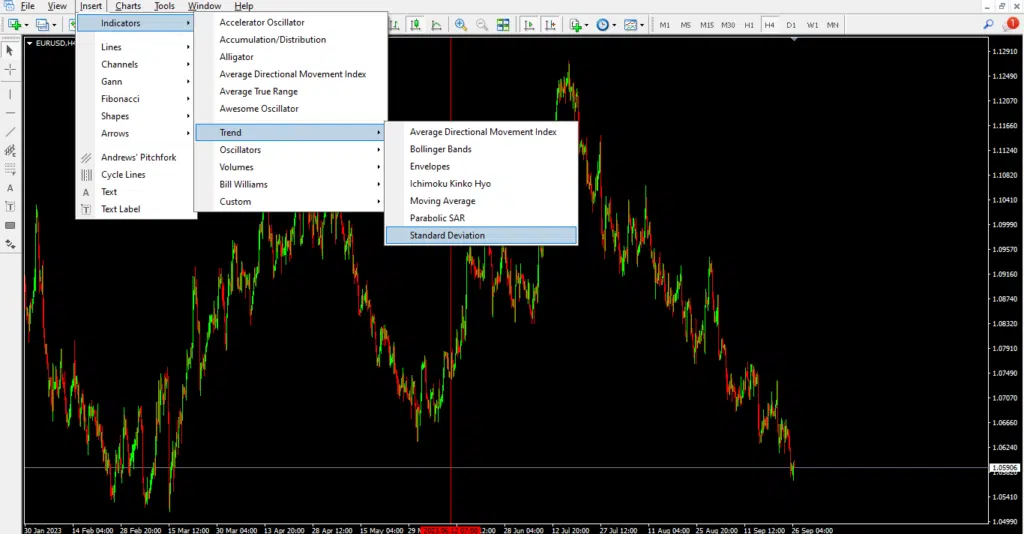Toggle chart shift
This screenshot has height=534, width=1024.
(x=550, y=25)
